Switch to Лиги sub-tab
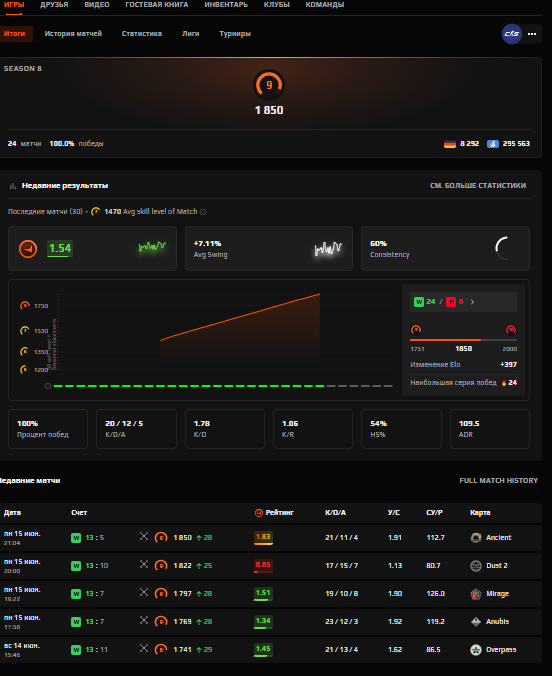The height and width of the screenshot is (676, 552). 191,34
